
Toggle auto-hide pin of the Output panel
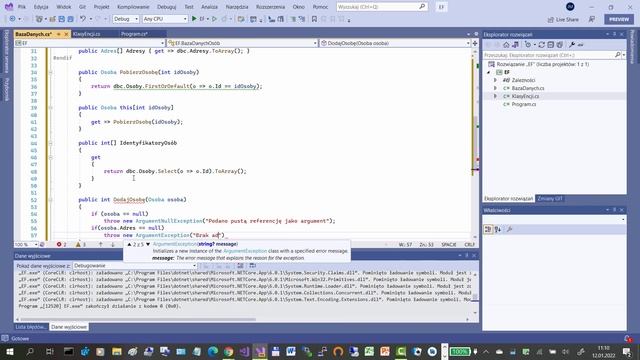[467, 256]
